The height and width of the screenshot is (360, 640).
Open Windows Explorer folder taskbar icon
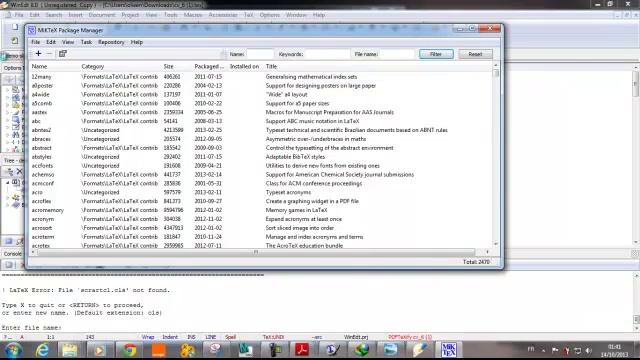pyautogui.click(x=70, y=350)
